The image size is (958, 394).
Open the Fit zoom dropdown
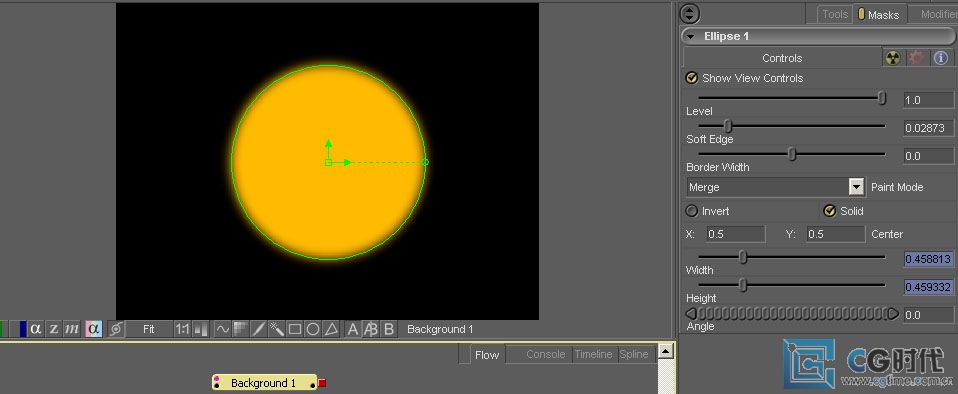(149, 329)
